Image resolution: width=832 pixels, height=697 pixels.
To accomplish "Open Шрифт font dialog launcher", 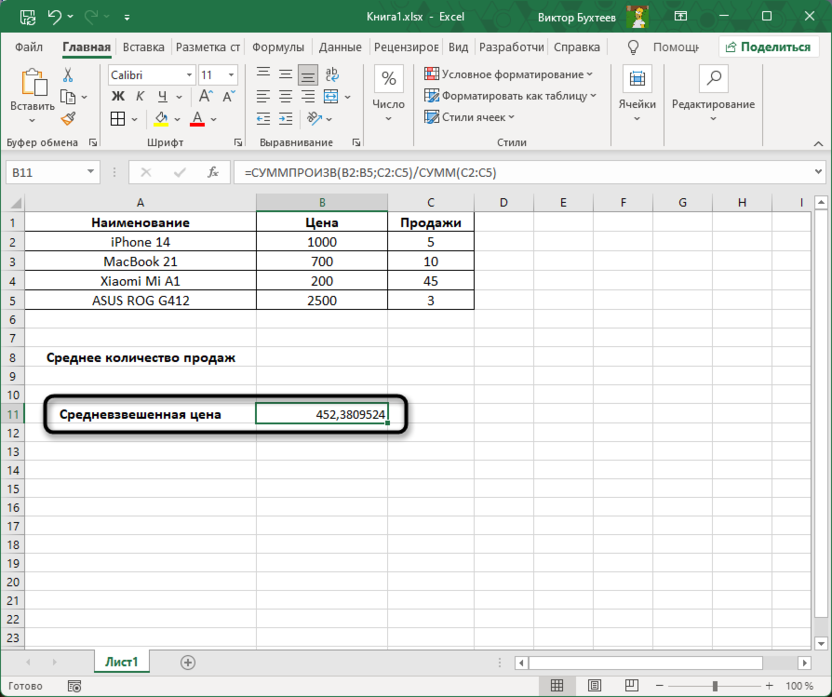I will click(x=238, y=142).
